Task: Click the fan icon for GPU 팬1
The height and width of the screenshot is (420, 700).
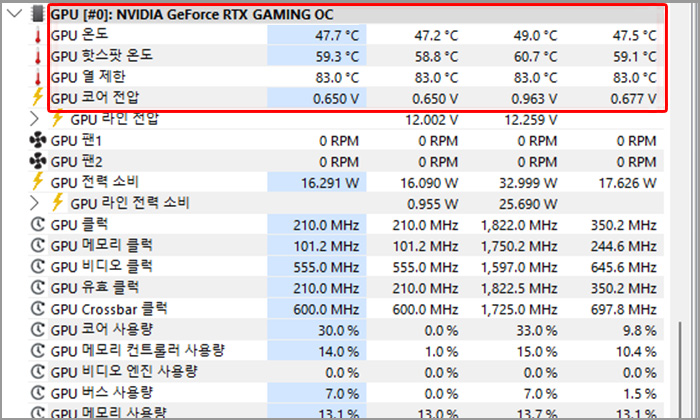Action: [x=38, y=140]
